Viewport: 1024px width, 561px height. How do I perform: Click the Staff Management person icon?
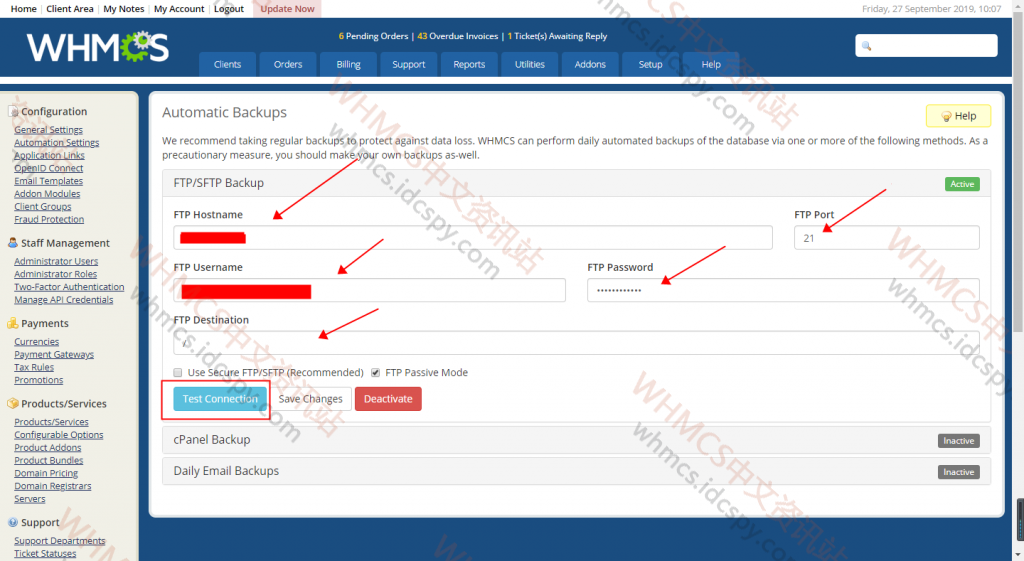pos(12,243)
